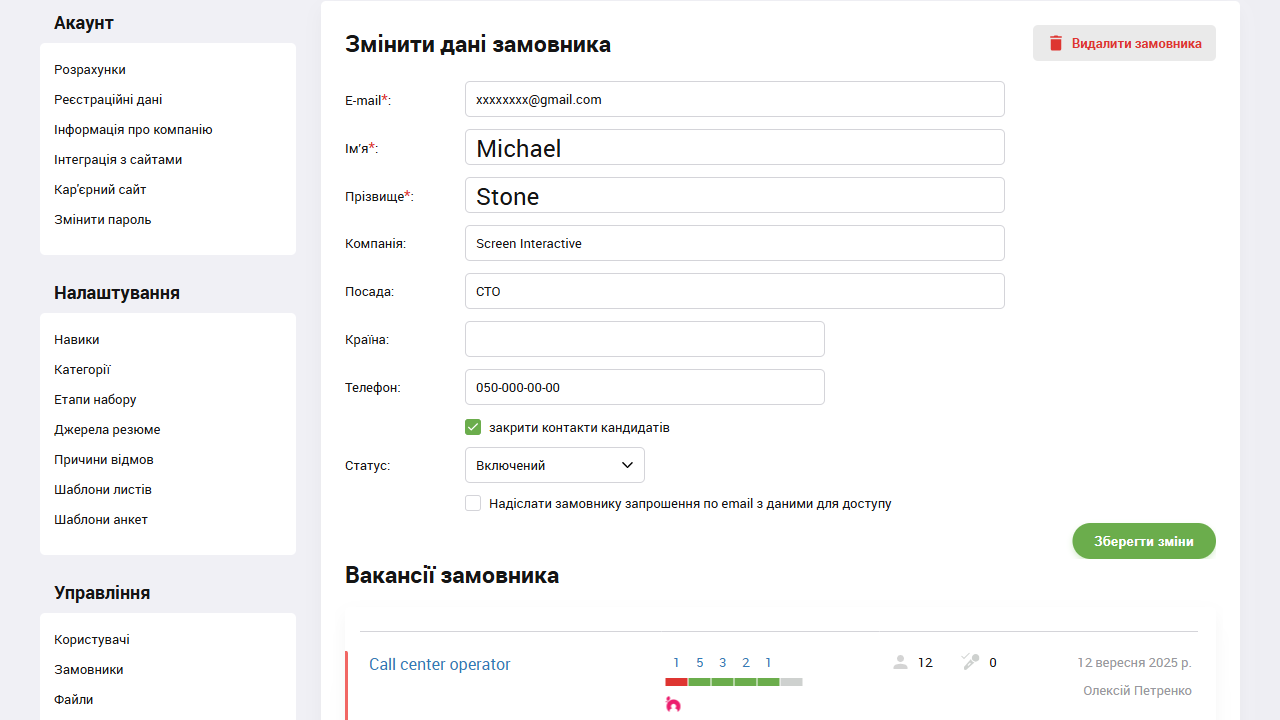
Task: Uncheck закрити контакти кандидатів
Action: [x=473, y=427]
